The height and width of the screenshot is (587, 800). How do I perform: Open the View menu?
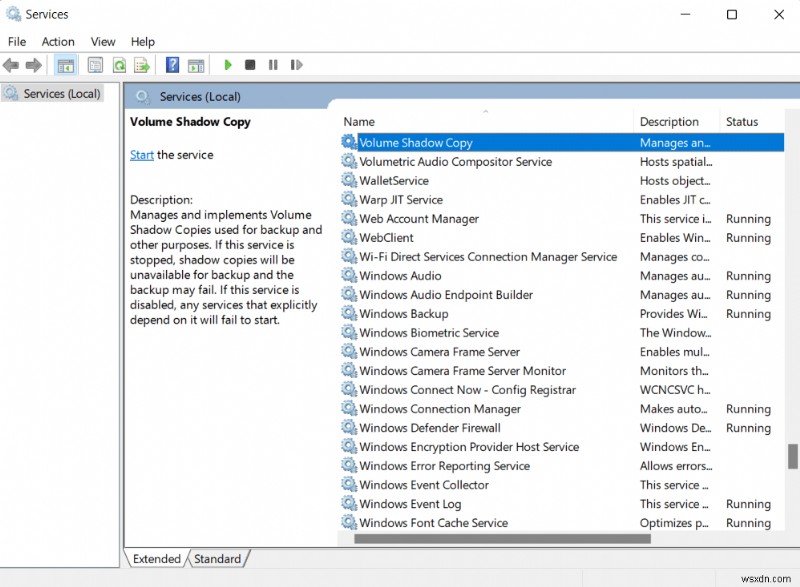[102, 42]
